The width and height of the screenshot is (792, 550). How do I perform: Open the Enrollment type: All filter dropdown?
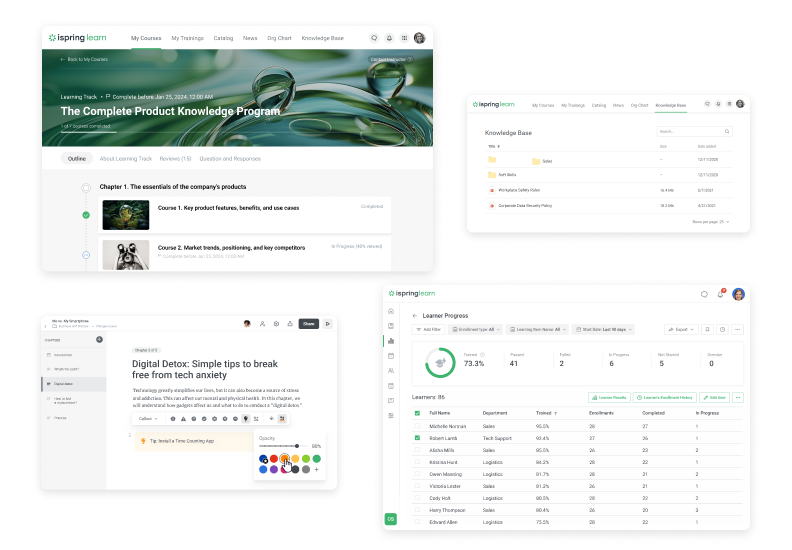(x=476, y=329)
